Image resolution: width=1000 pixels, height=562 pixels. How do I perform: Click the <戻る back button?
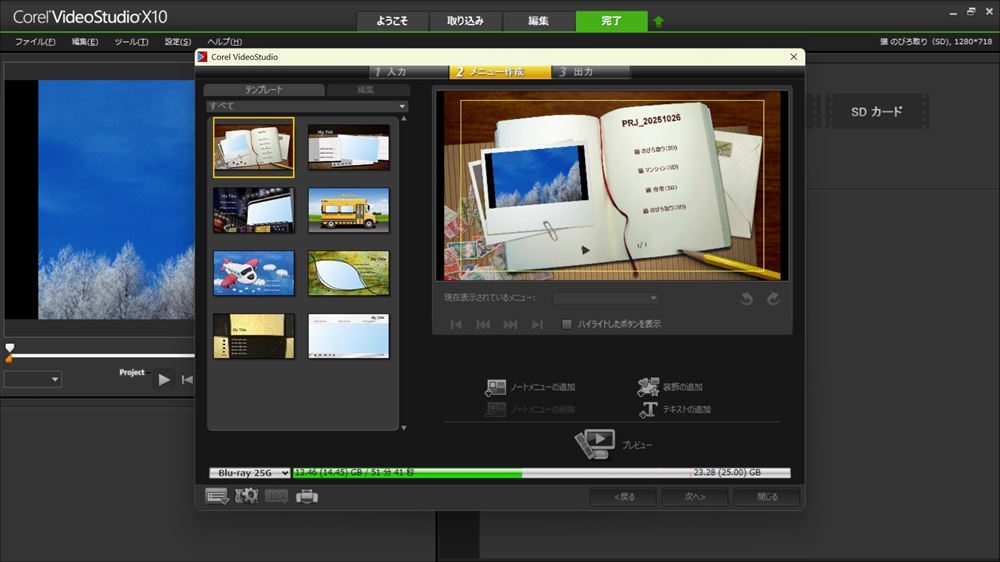(623, 496)
